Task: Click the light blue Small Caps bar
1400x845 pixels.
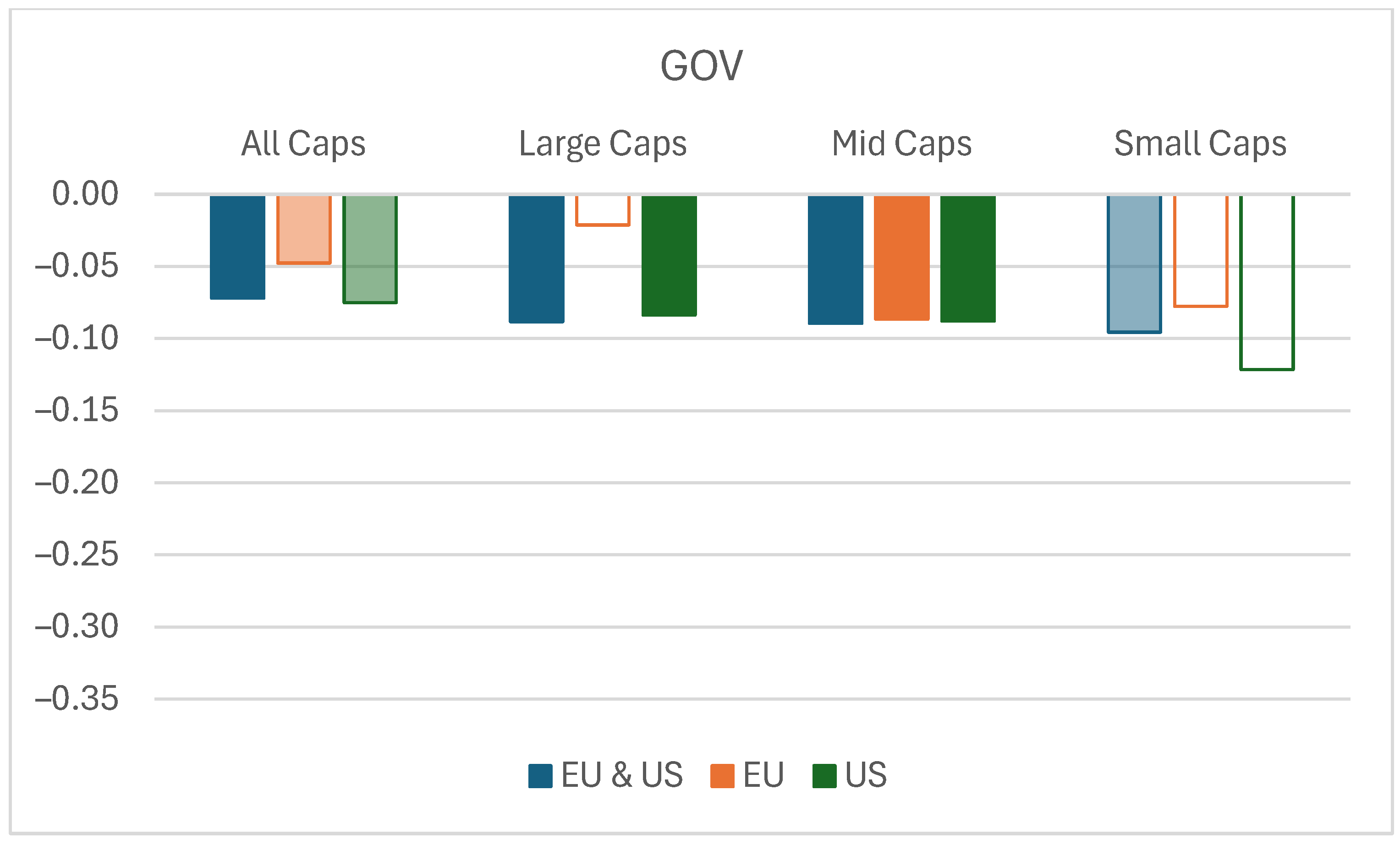Action: coord(1134,263)
